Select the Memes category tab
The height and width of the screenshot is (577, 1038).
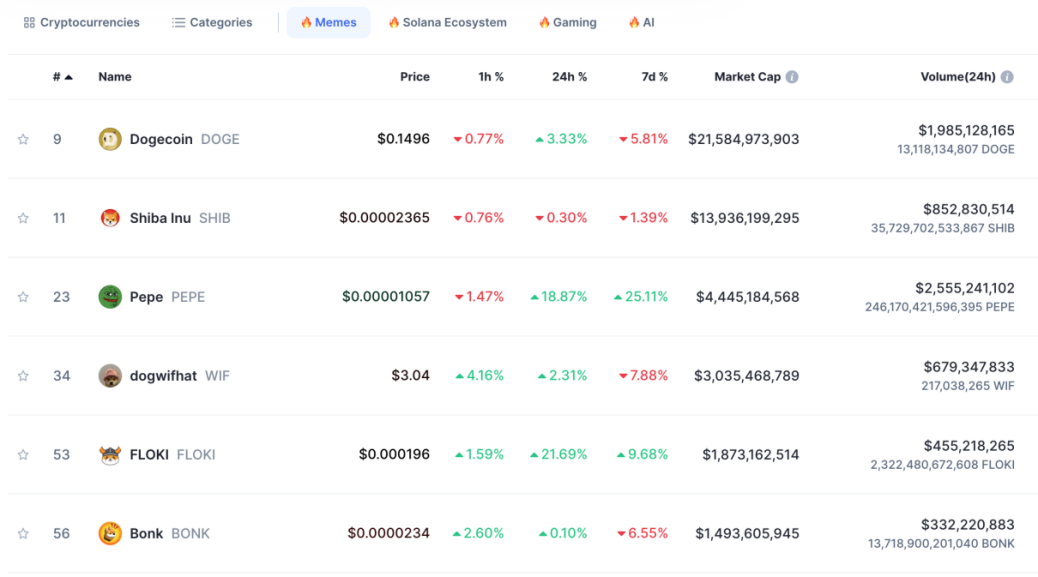click(328, 22)
